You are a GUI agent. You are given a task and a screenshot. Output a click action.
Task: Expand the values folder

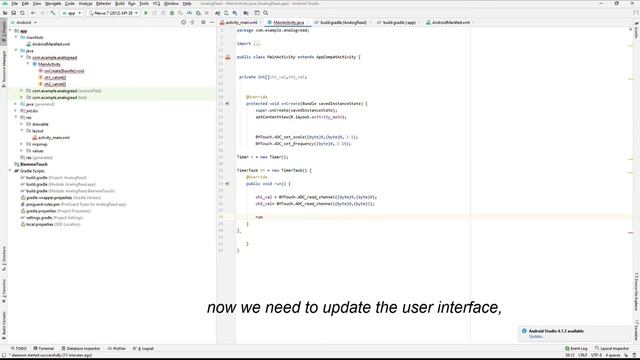(22, 151)
